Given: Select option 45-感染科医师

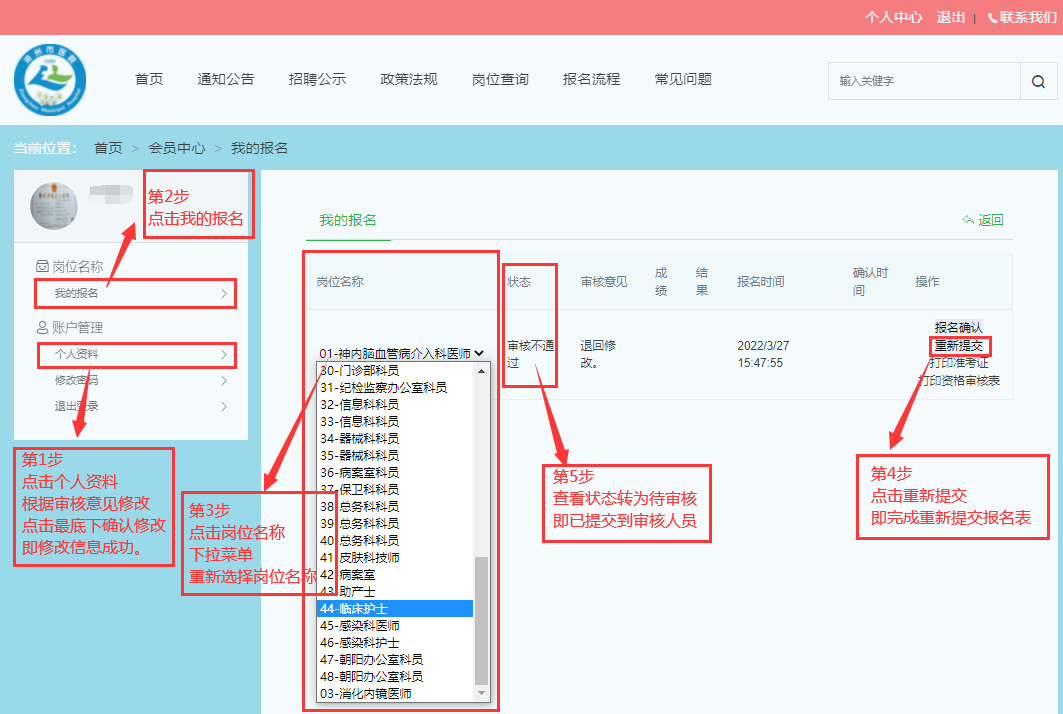Looking at the screenshot, I should coord(395,626).
